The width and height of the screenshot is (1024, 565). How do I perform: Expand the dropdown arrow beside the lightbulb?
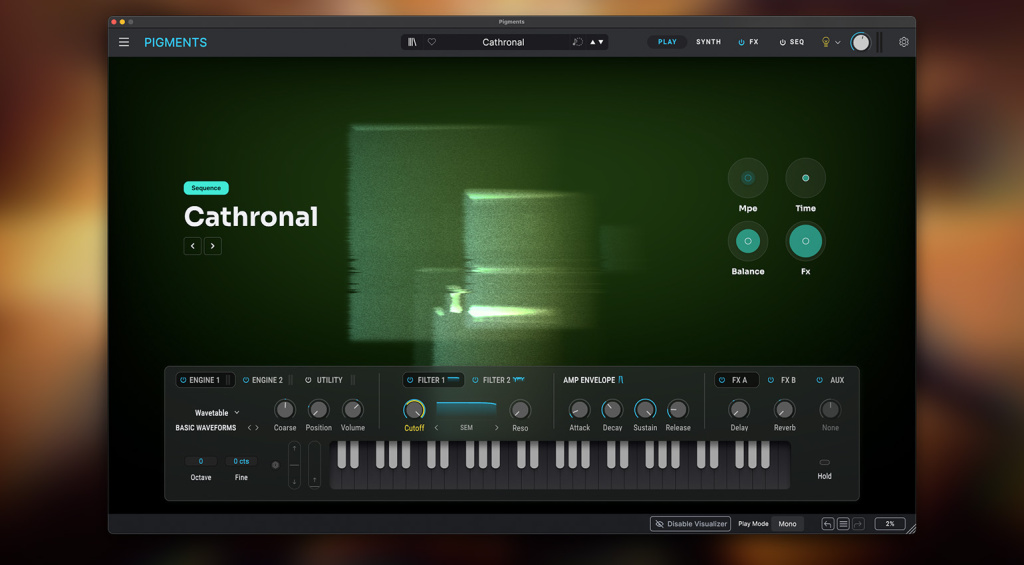[x=838, y=42]
